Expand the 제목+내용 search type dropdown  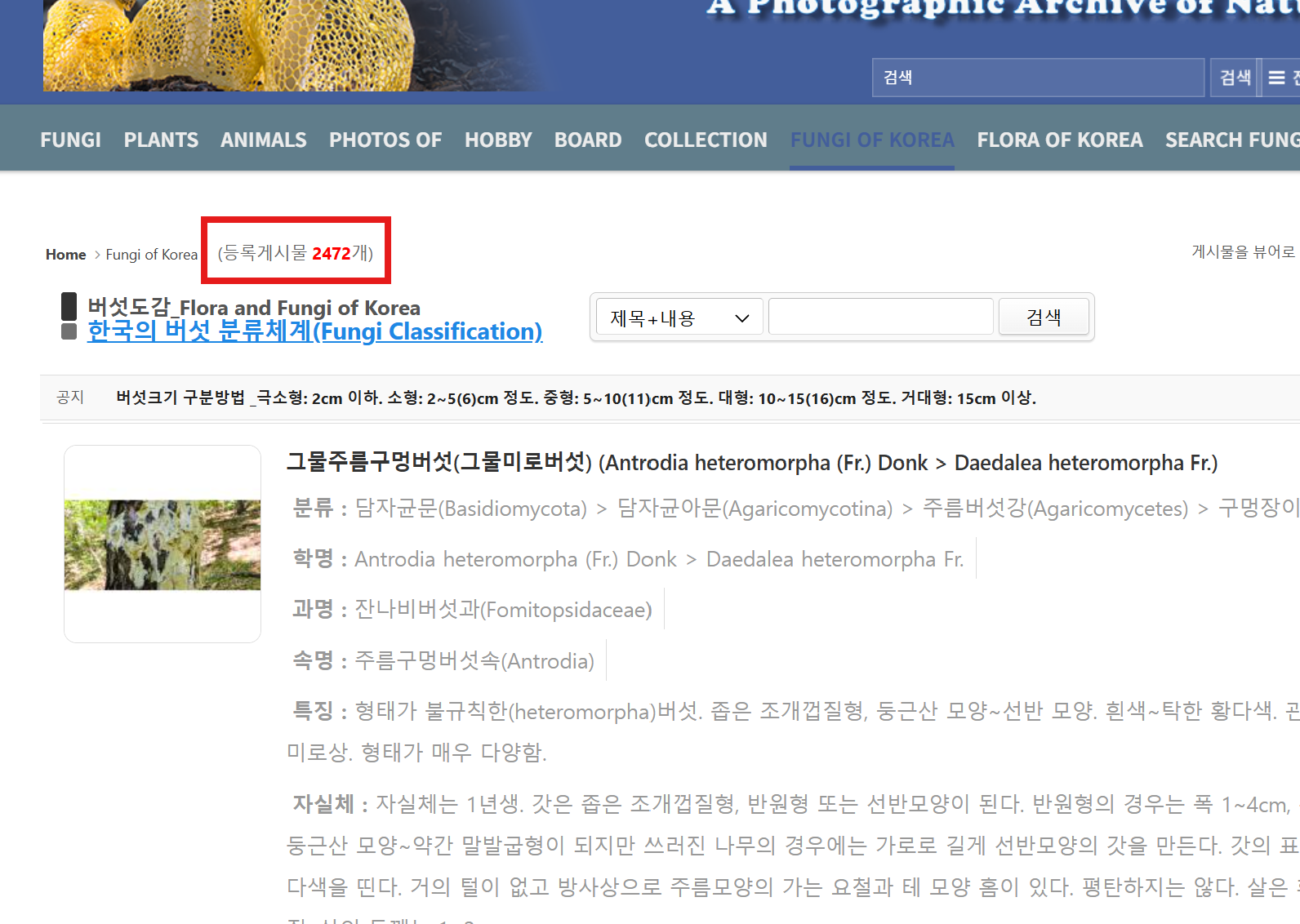pyautogui.click(x=679, y=317)
